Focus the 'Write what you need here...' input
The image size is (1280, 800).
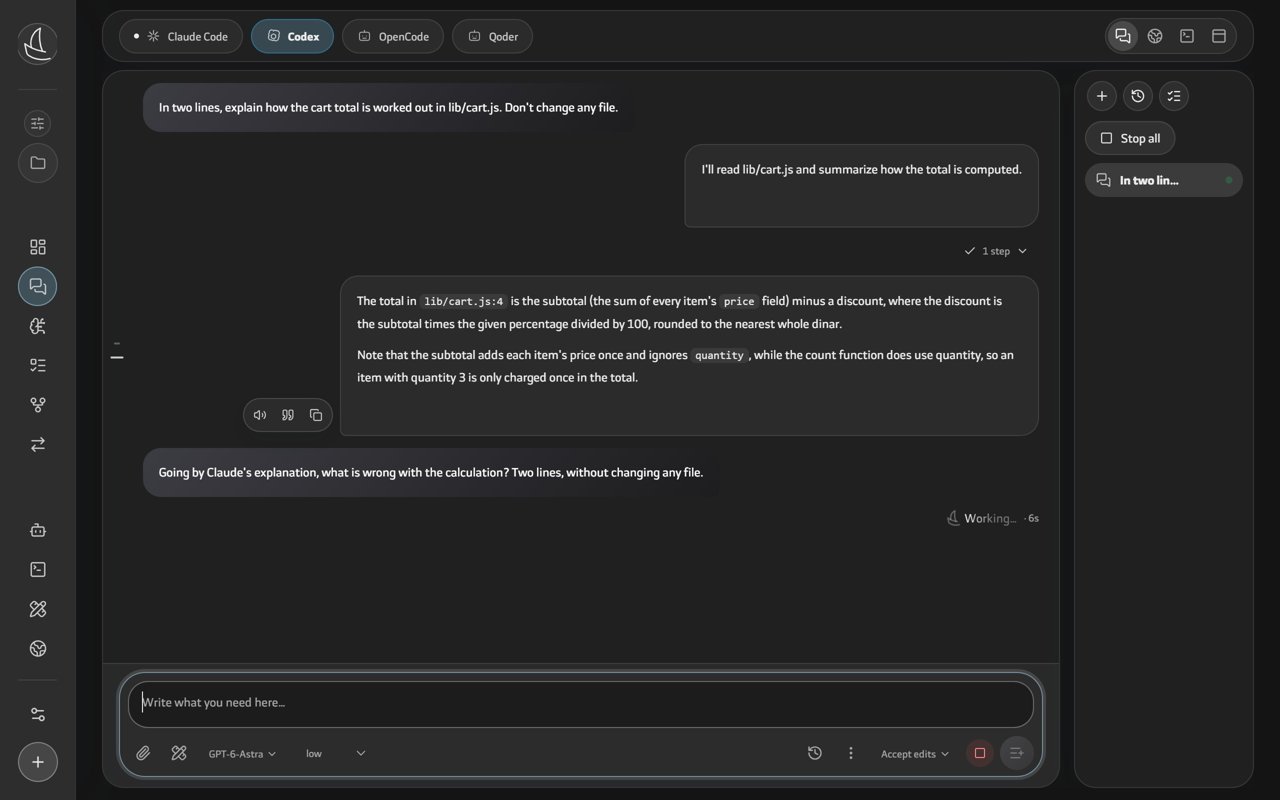(581, 704)
